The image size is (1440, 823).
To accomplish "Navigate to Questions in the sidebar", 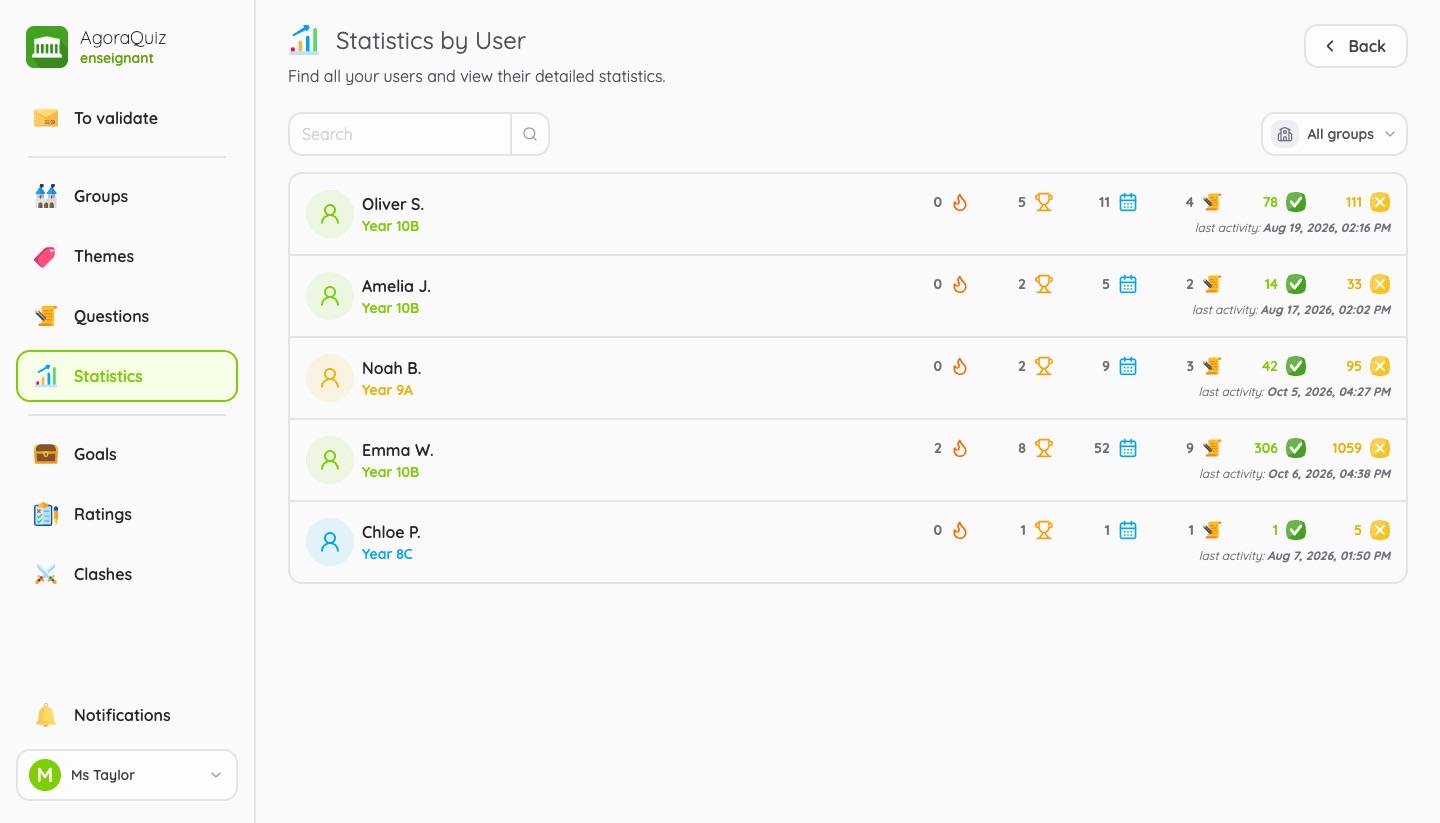I will point(127,316).
